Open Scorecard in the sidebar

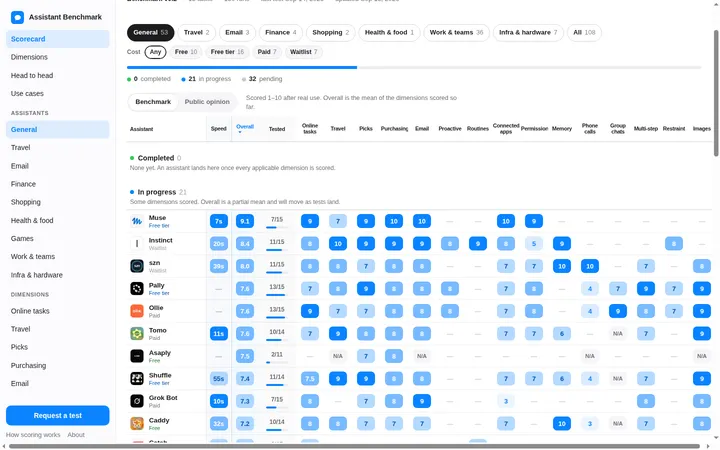pos(58,39)
